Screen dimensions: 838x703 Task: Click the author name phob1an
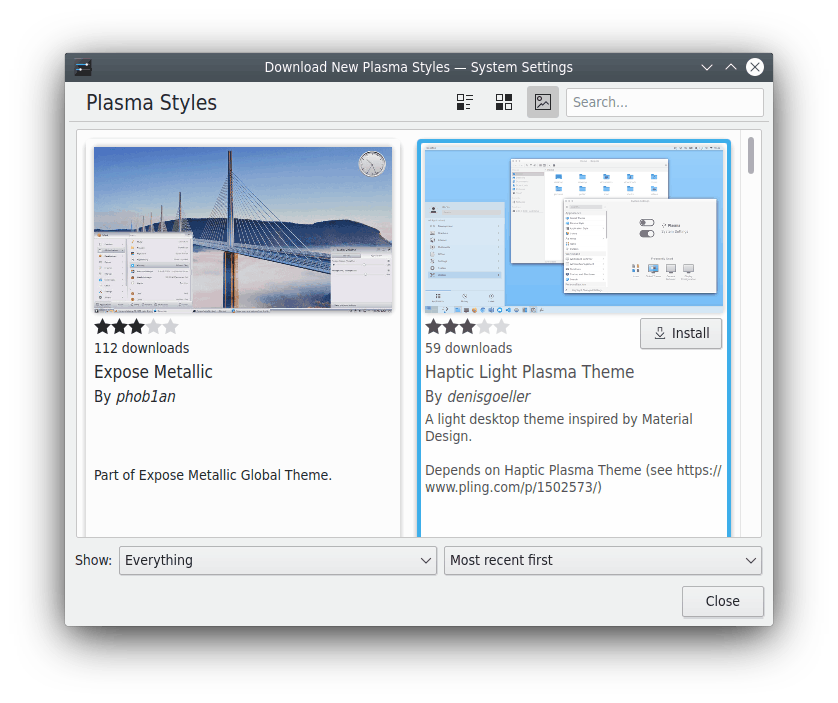(146, 397)
